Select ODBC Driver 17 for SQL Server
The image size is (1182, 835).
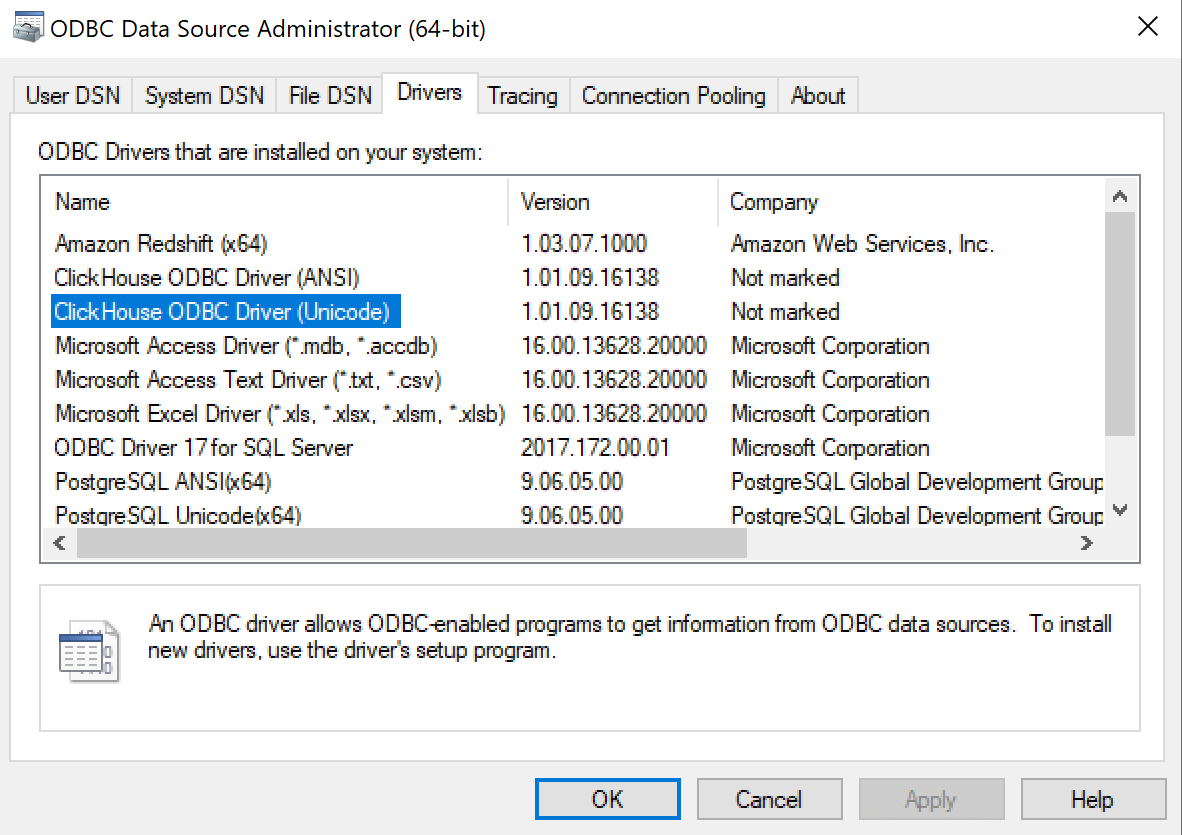[x=204, y=448]
